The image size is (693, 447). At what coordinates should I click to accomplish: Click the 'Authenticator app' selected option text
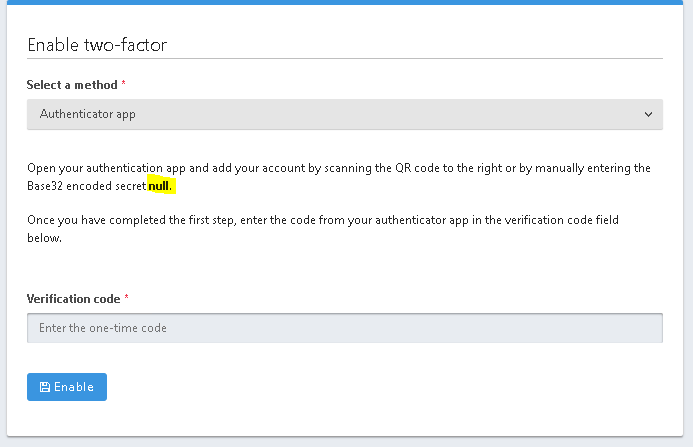[x=88, y=114]
